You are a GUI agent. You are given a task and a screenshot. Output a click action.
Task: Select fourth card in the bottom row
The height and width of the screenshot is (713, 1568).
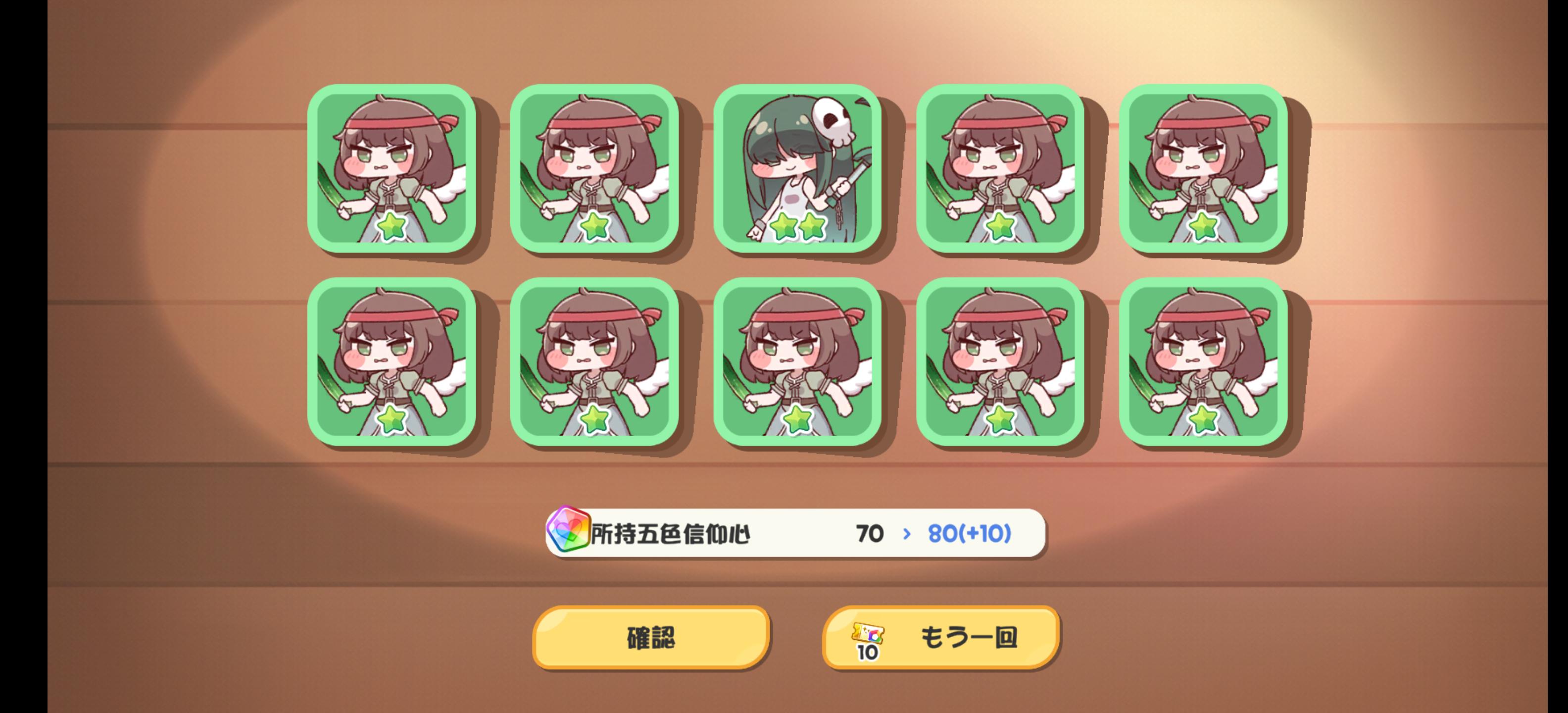tap(1000, 361)
